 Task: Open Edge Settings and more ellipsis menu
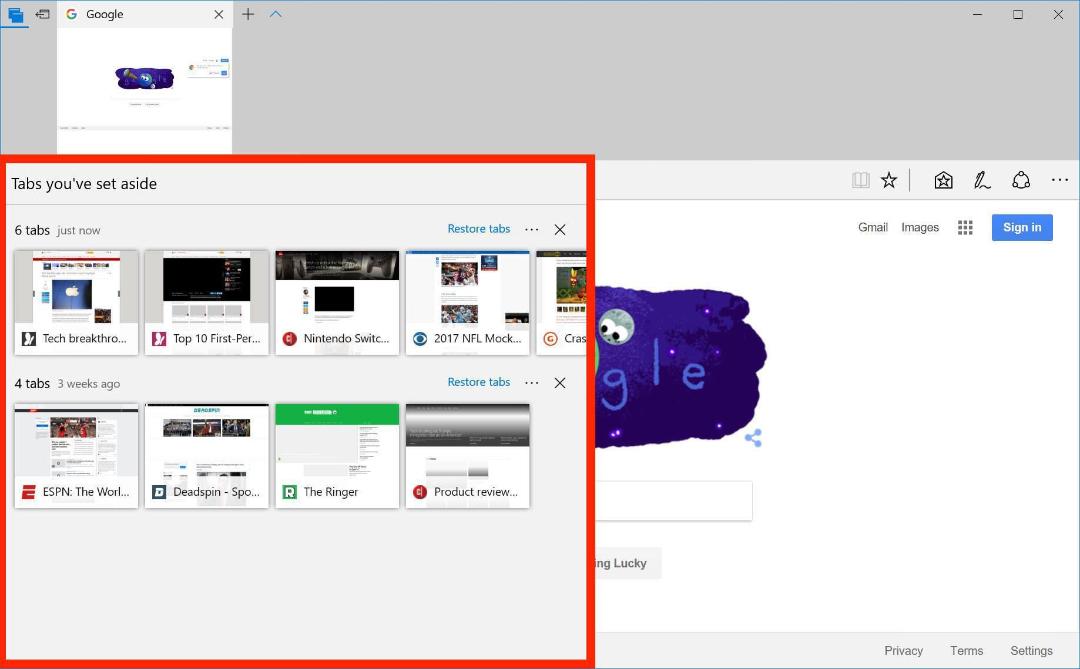point(1059,181)
